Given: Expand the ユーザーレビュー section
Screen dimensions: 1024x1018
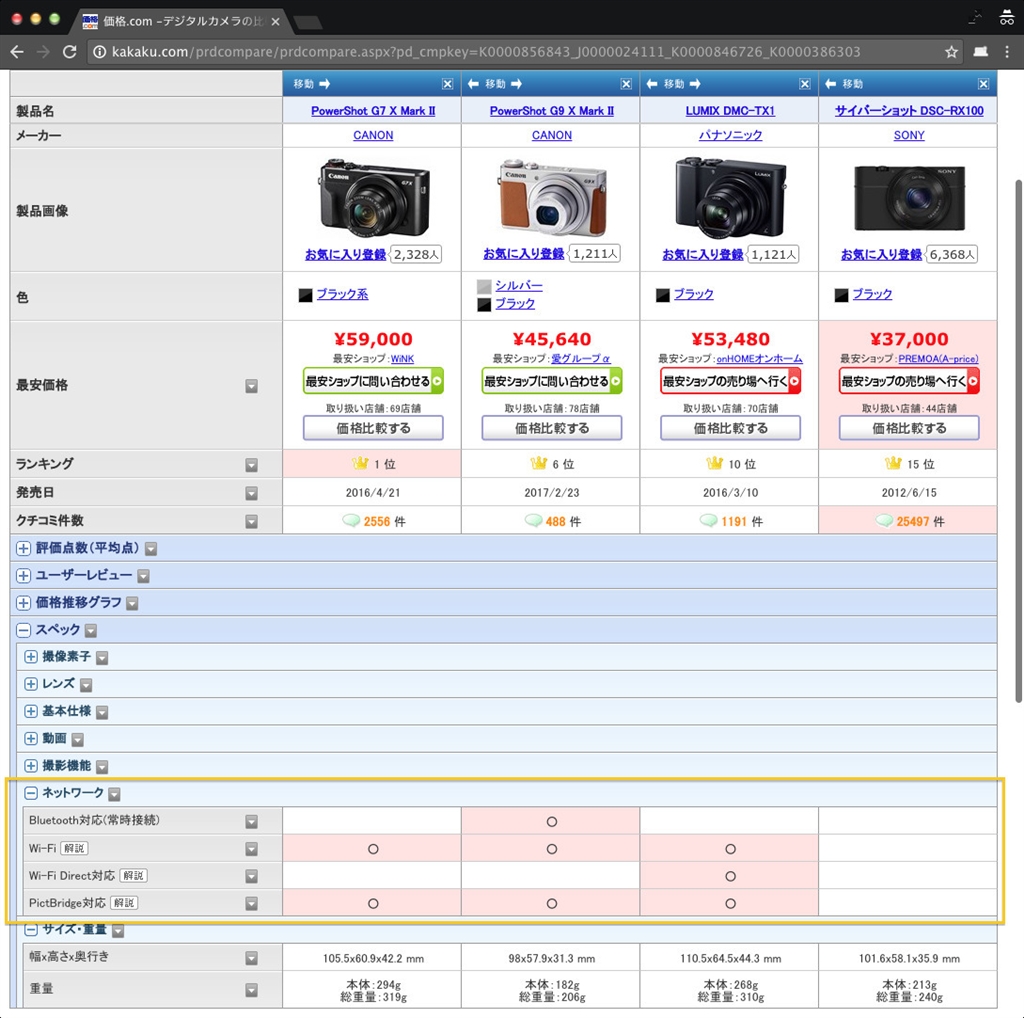Looking at the screenshot, I should pyautogui.click(x=24, y=575).
